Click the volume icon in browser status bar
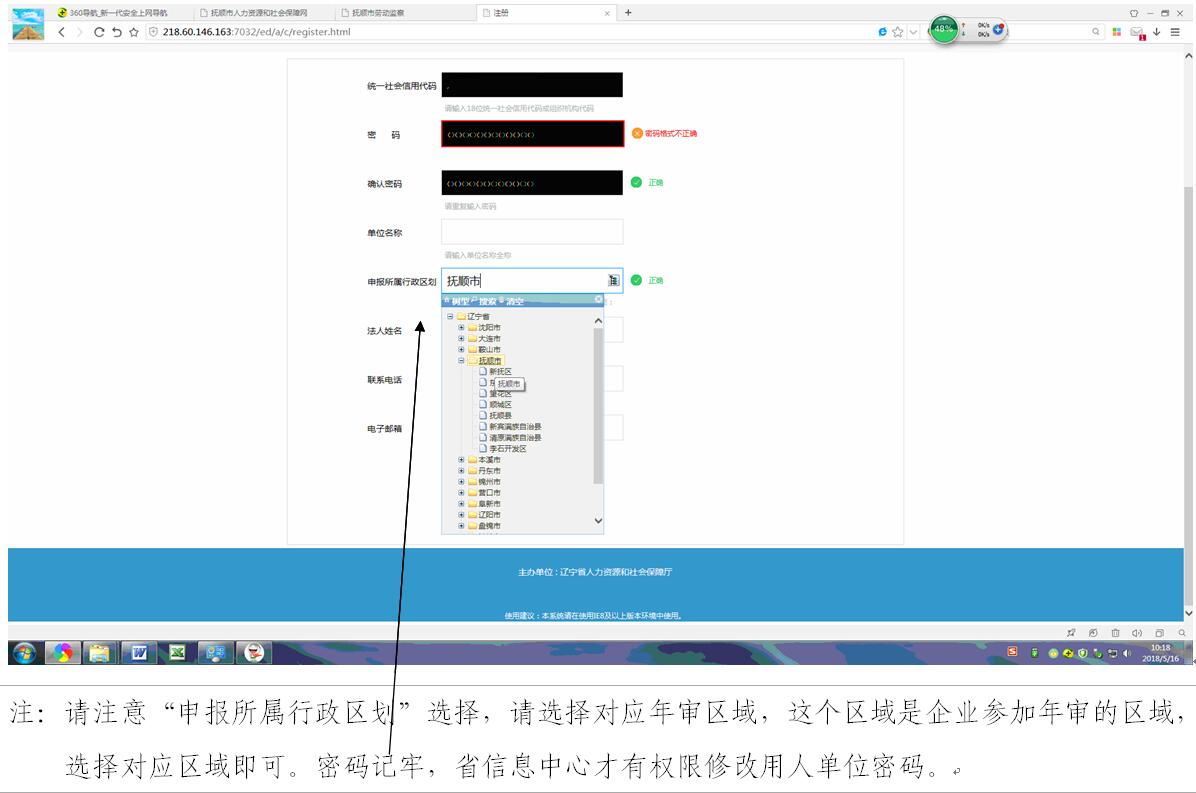1196x793 pixels. tap(1137, 633)
